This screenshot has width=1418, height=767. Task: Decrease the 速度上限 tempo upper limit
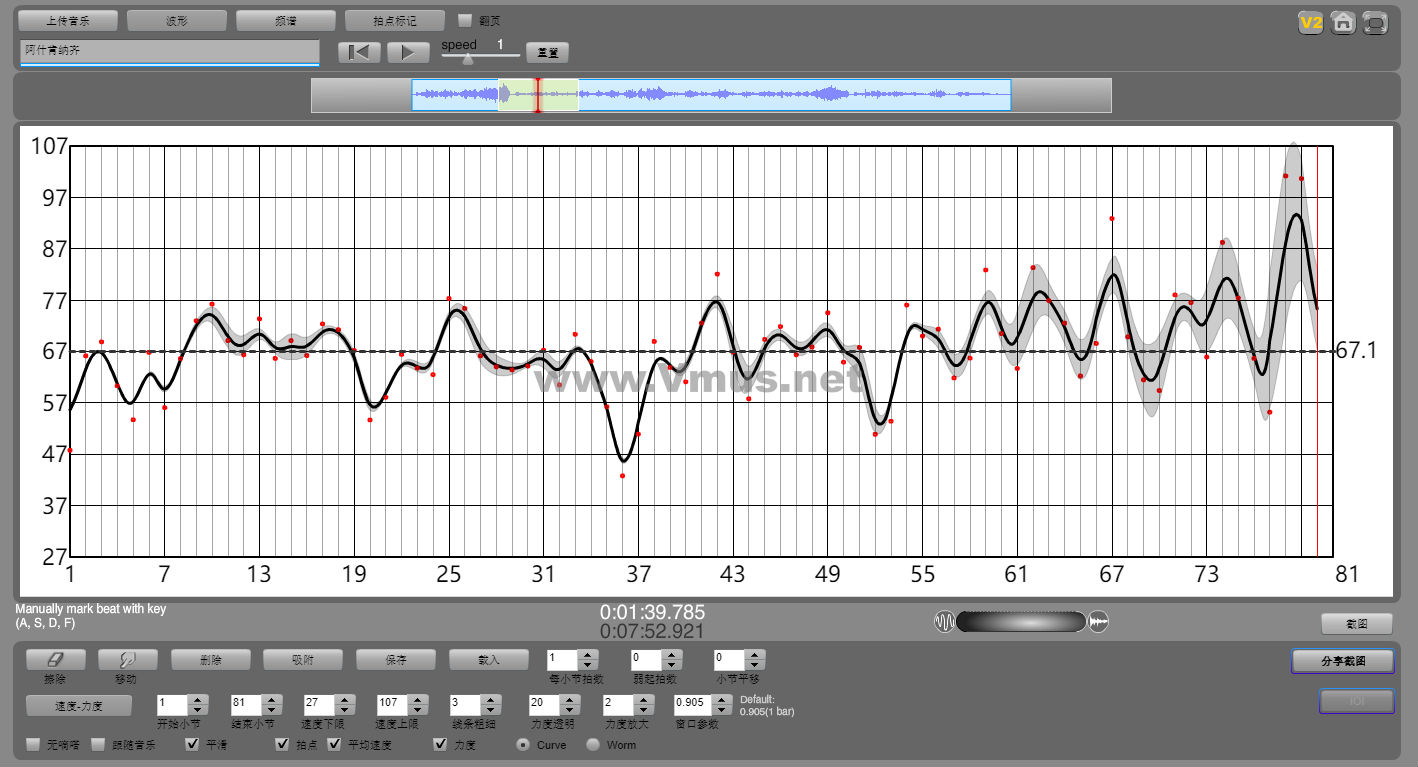tap(418, 710)
